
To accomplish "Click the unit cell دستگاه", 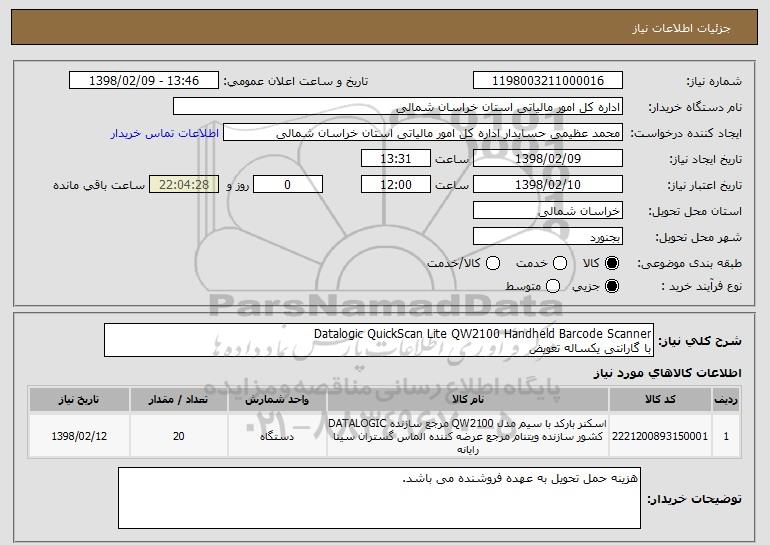I will 277,436.
